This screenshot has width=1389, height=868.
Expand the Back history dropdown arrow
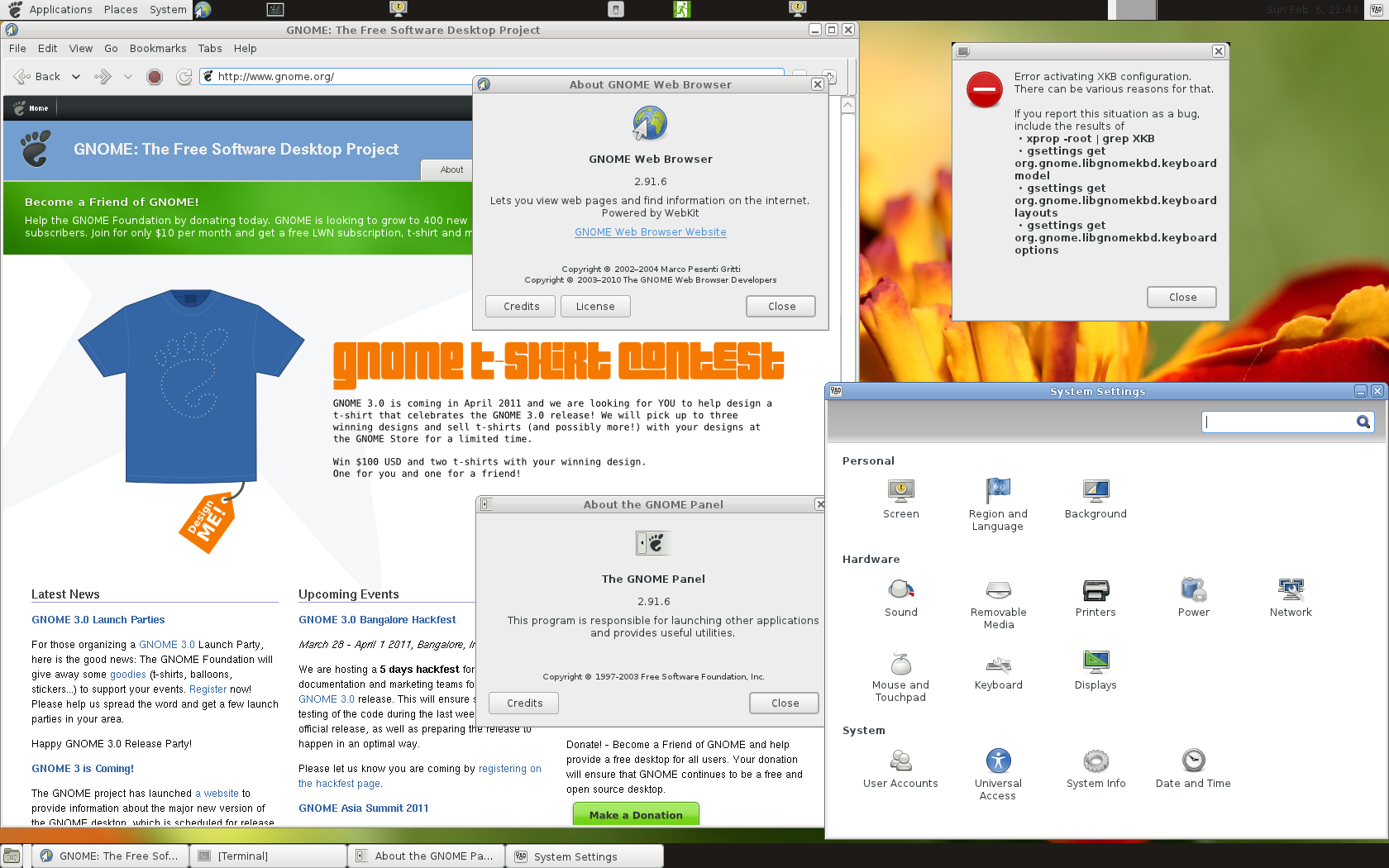(76, 77)
